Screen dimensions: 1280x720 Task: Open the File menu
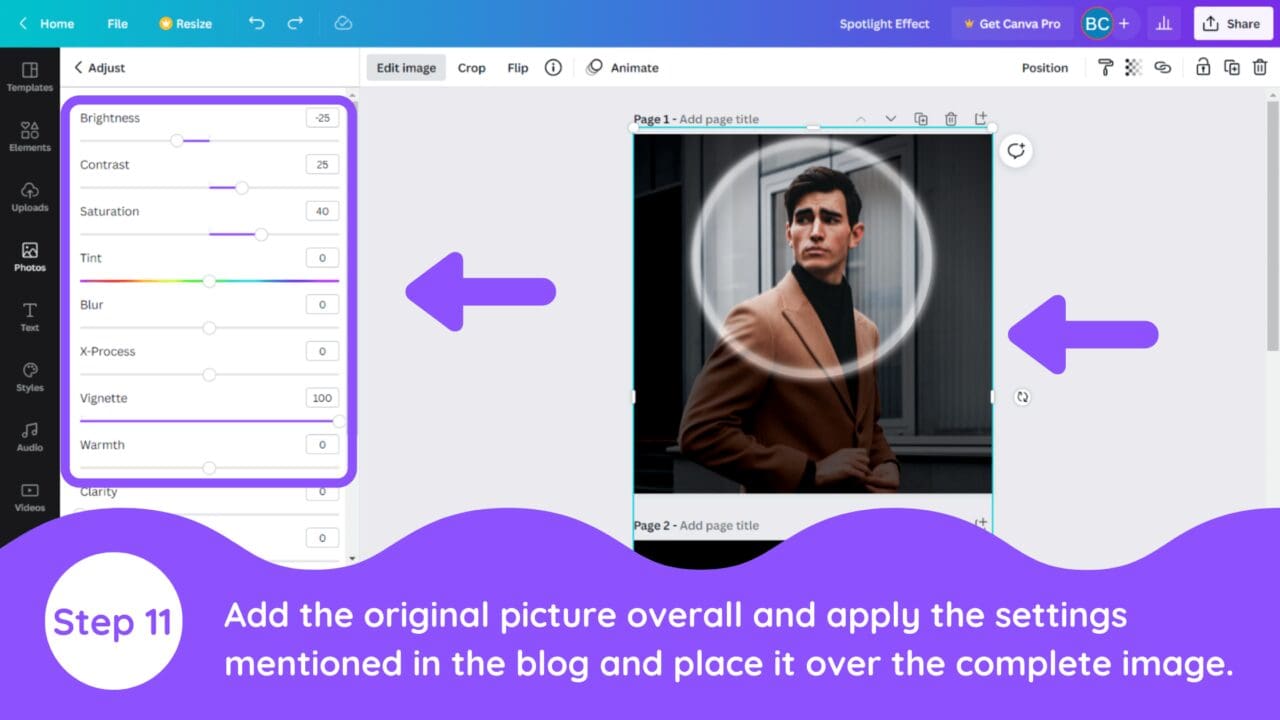click(x=117, y=23)
